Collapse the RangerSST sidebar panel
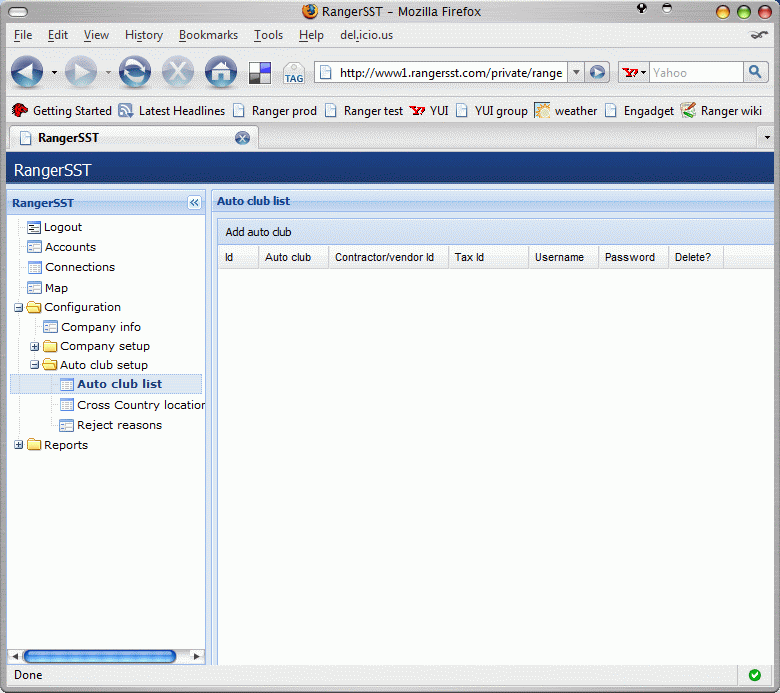The height and width of the screenshot is (693, 780). click(194, 202)
